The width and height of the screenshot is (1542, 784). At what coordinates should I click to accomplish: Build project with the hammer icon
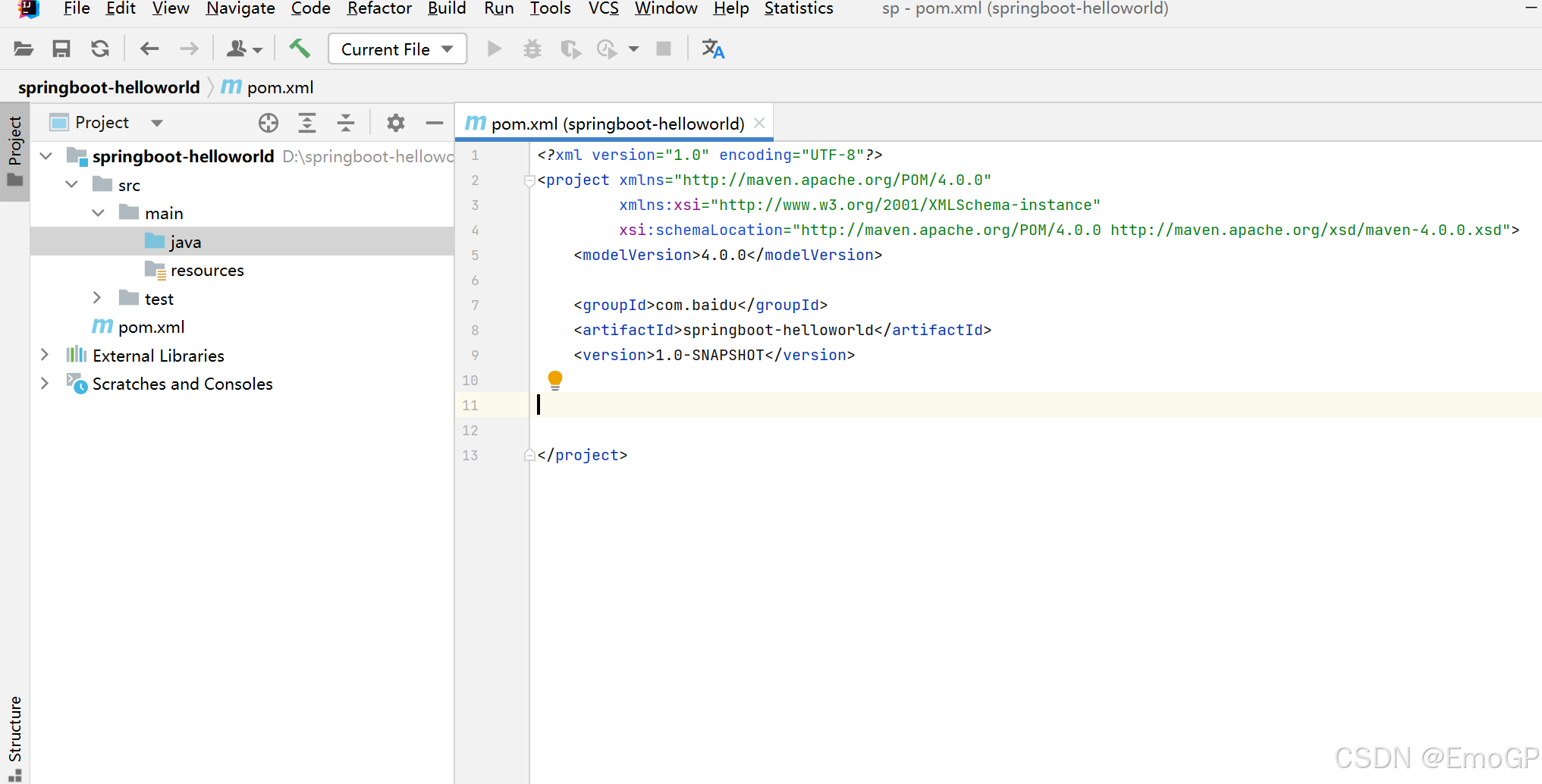coord(300,49)
